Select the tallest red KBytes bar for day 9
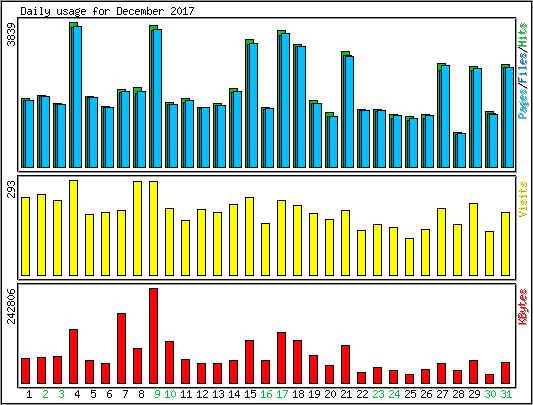This screenshot has height=405, width=533. click(153, 336)
